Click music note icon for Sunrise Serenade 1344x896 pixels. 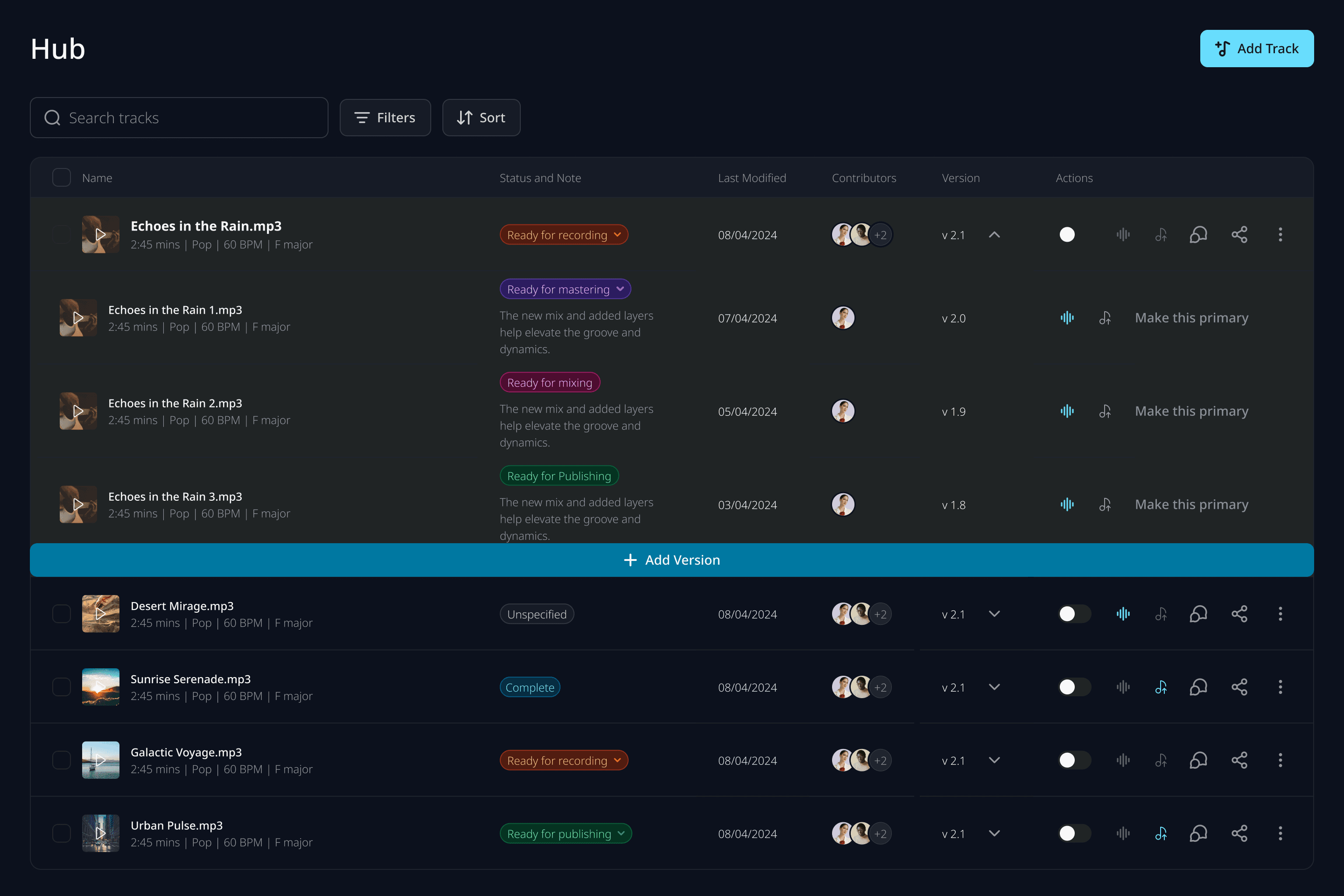1161,687
